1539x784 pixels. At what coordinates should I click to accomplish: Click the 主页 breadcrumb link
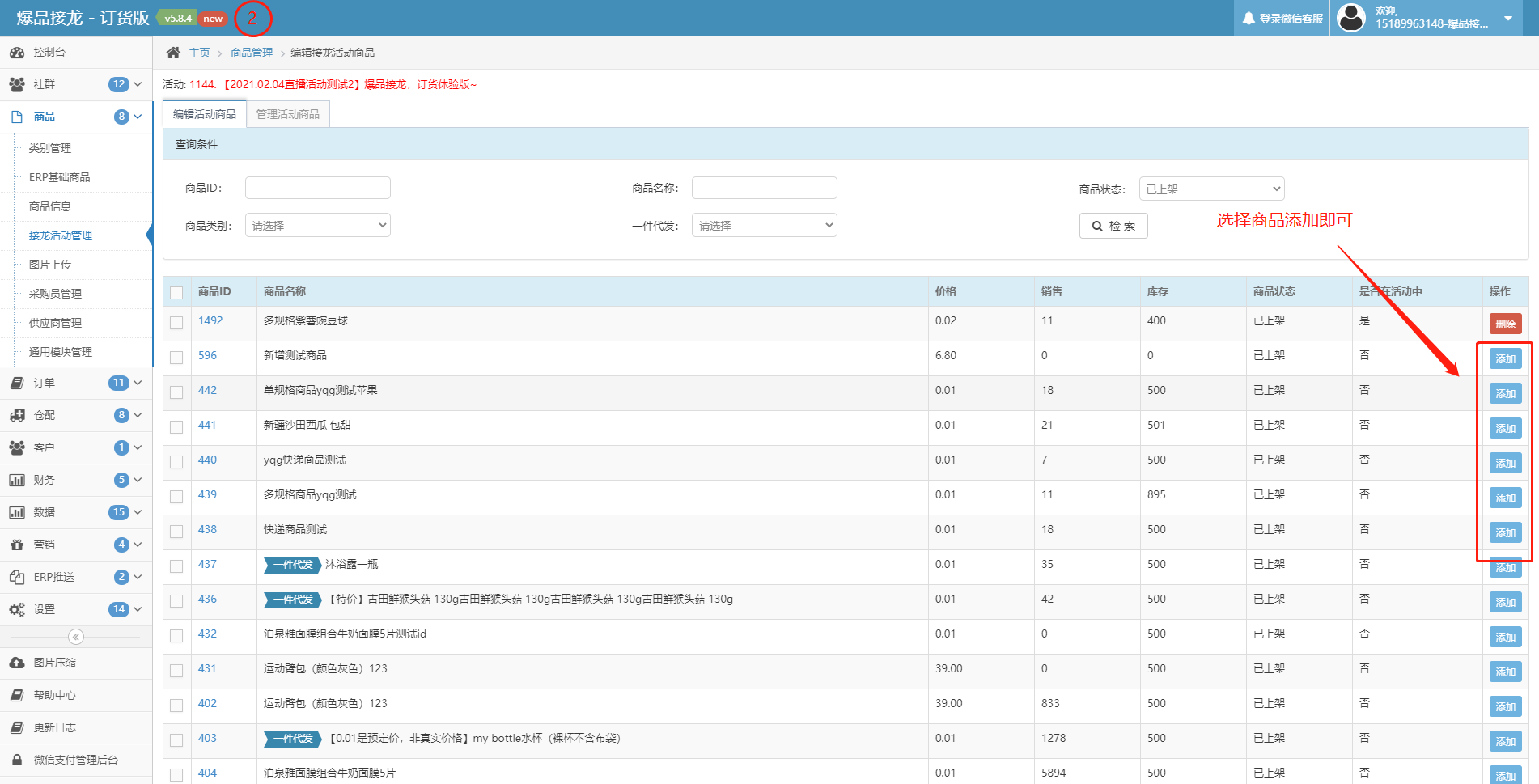[x=199, y=53]
